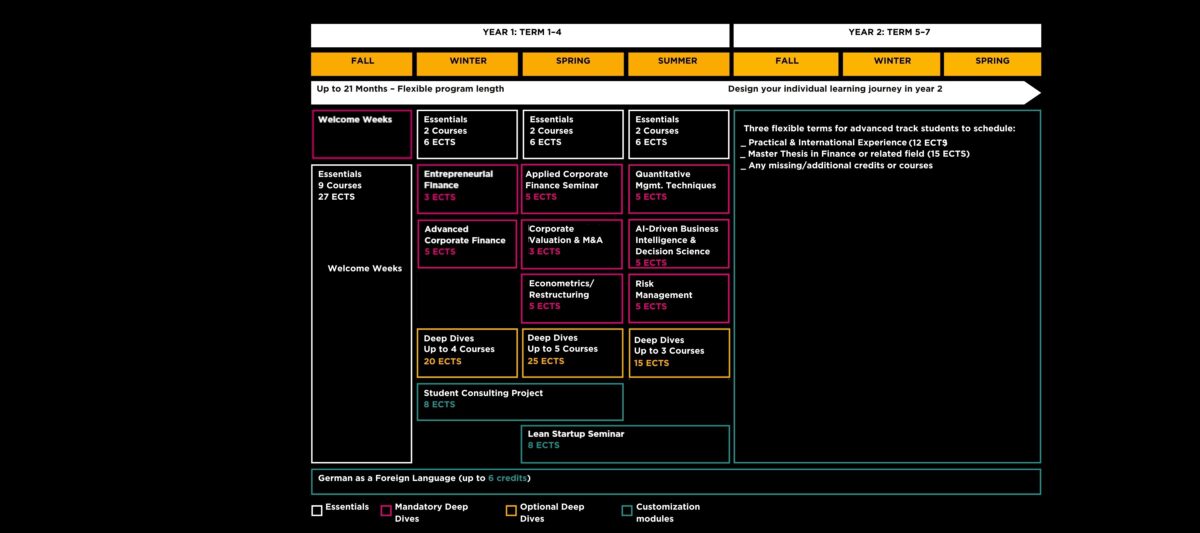Image resolution: width=1200 pixels, height=533 pixels.
Task: Click the teal Customization modules legend square
Action: click(627, 510)
